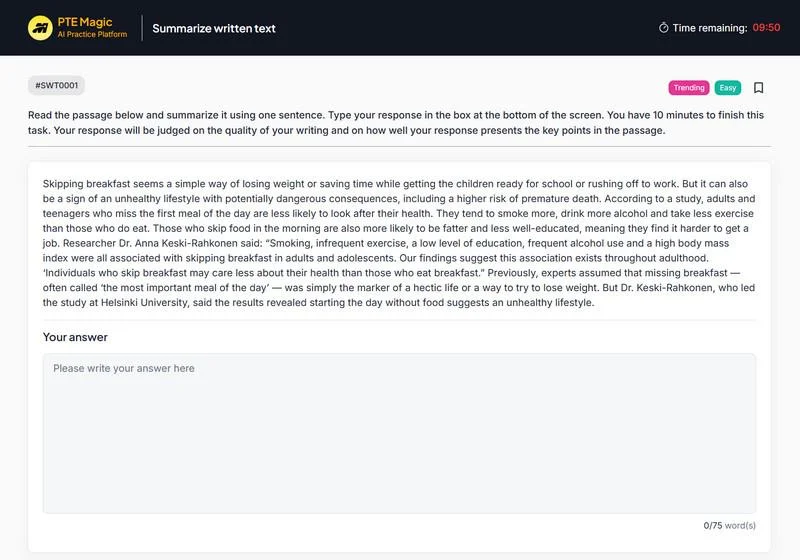Click the Time remaining label
The width and height of the screenshot is (800, 560).
pyautogui.click(x=710, y=28)
